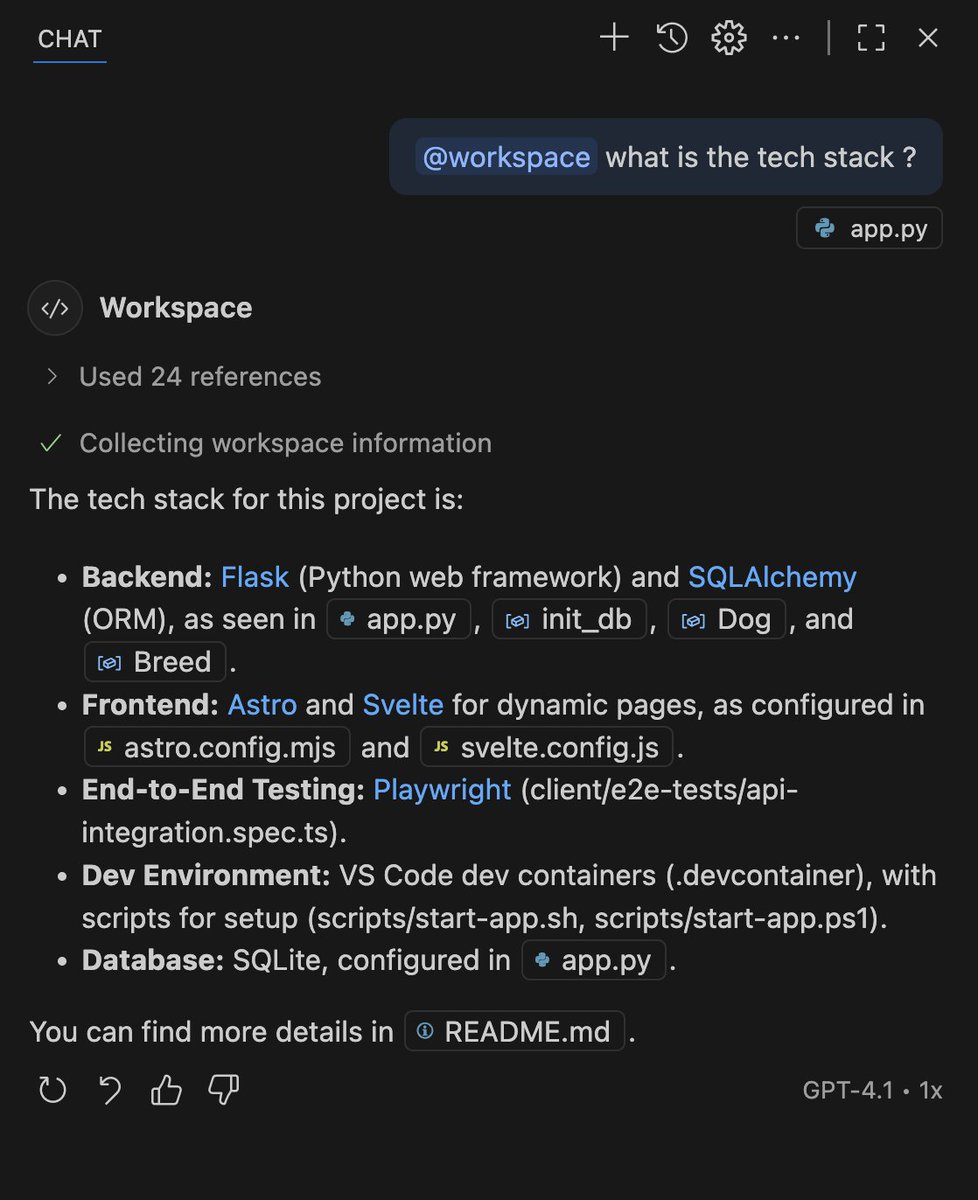
Task: Close the chat panel
Action: (928, 38)
